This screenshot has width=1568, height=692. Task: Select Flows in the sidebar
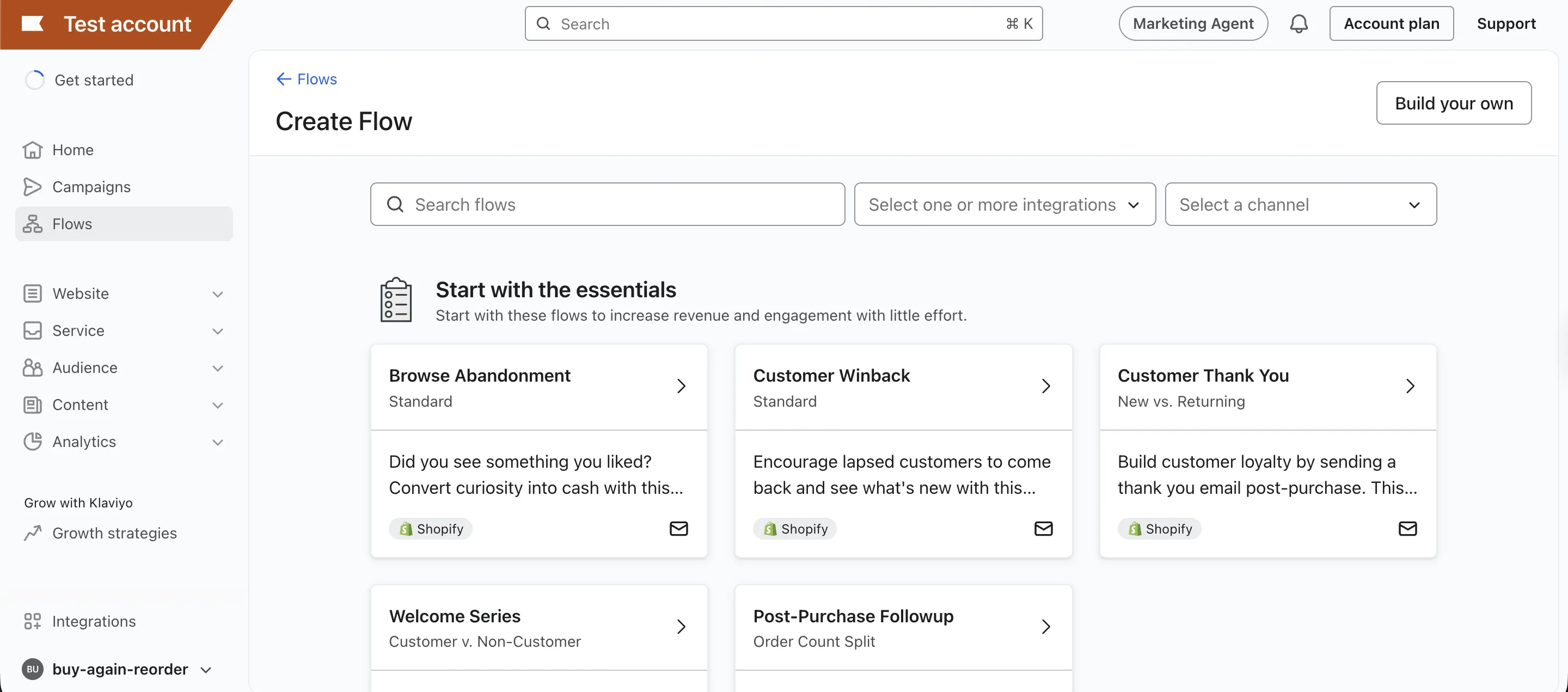pyautogui.click(x=124, y=224)
